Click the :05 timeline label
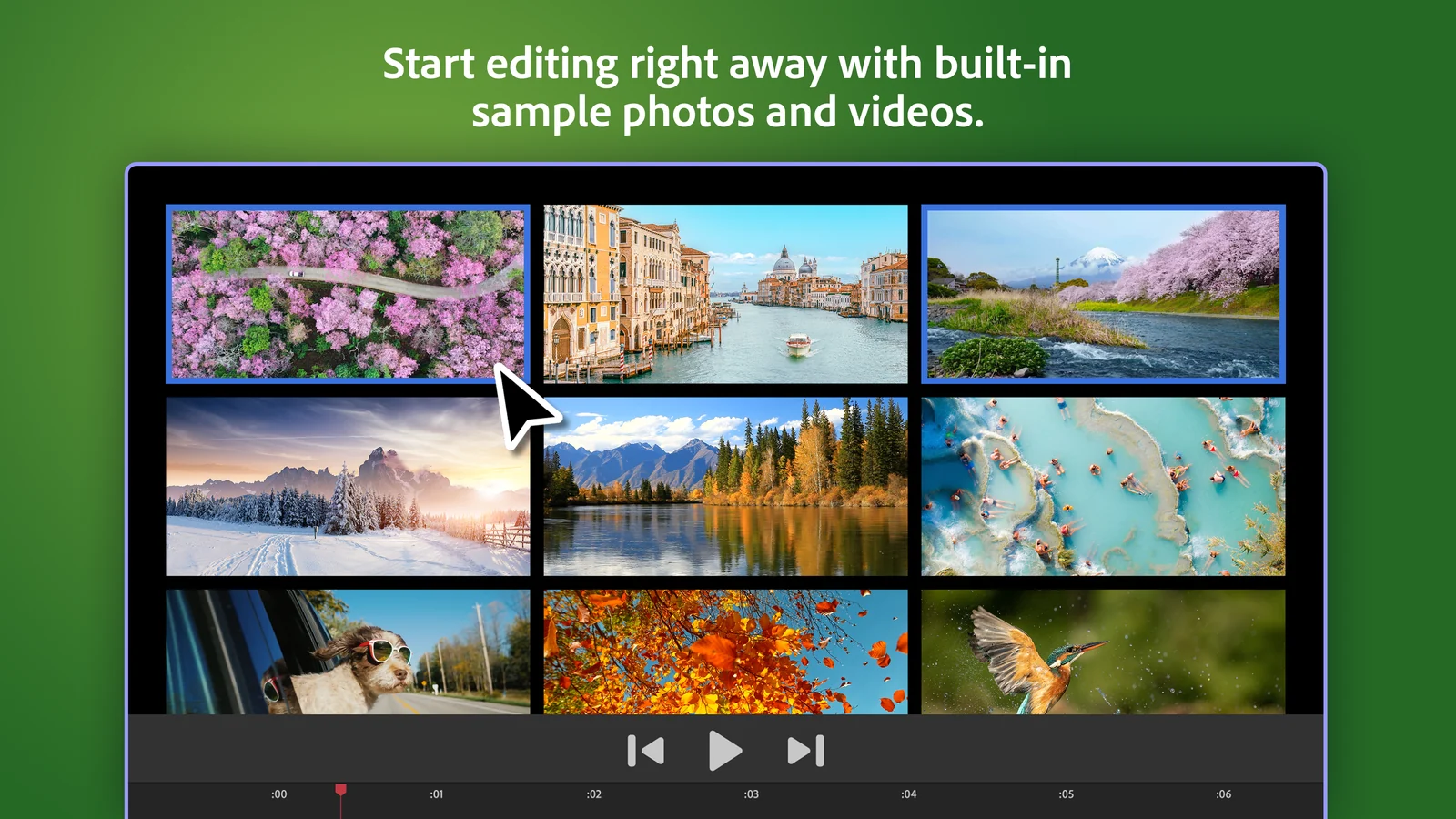The height and width of the screenshot is (819, 1456). pyautogui.click(x=1066, y=794)
